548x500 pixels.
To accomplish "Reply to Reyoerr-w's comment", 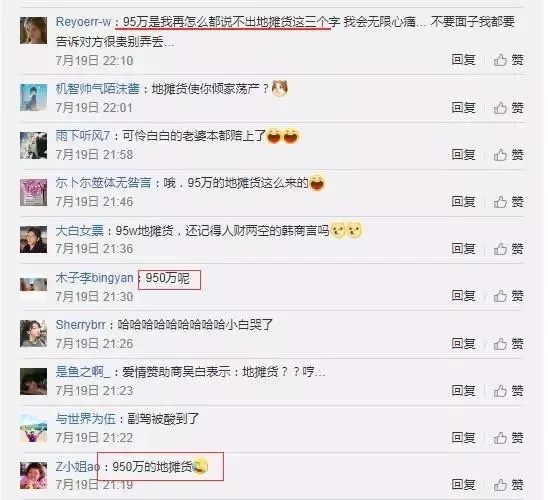I will [463, 60].
